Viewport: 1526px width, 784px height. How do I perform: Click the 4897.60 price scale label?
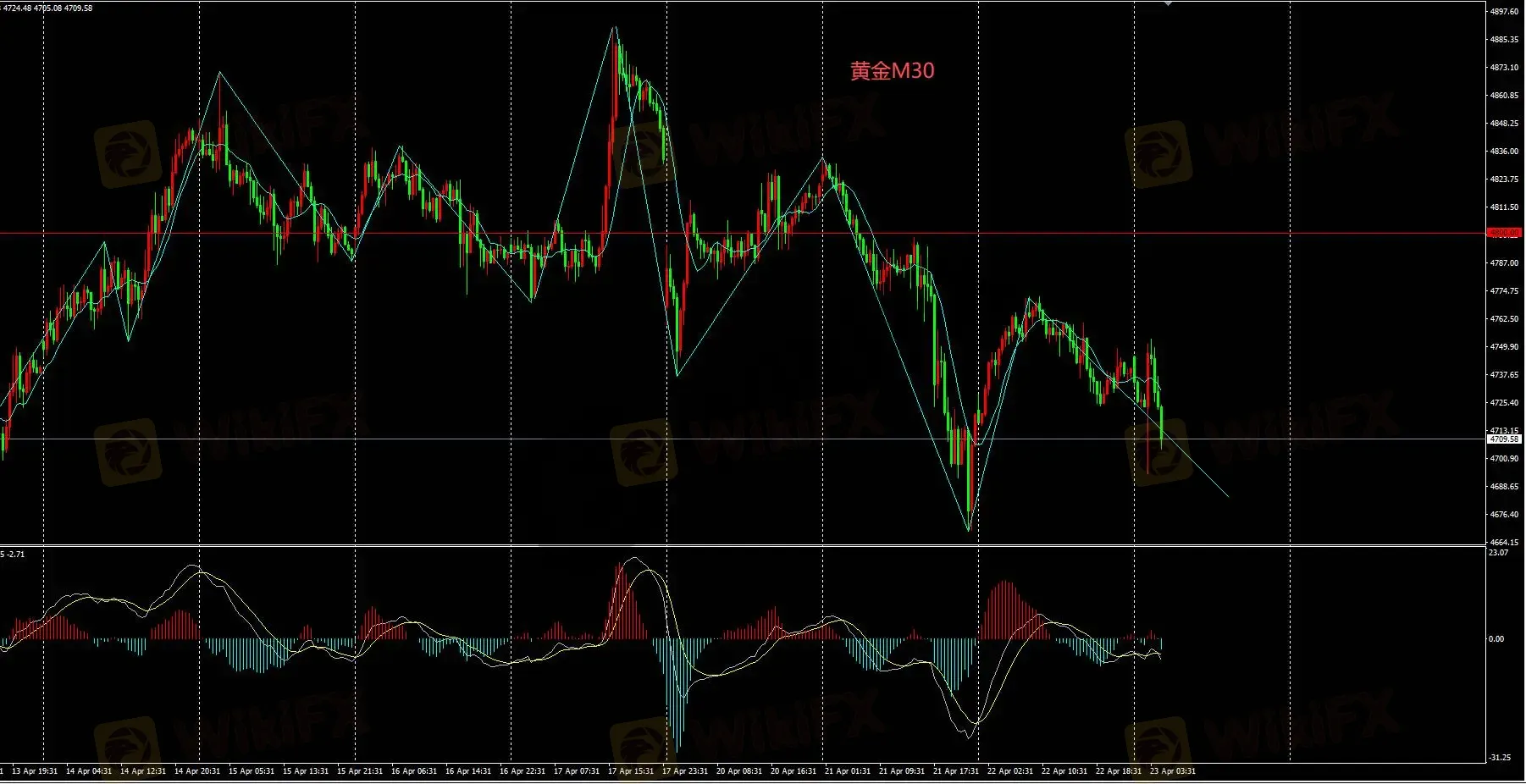click(1504, 12)
